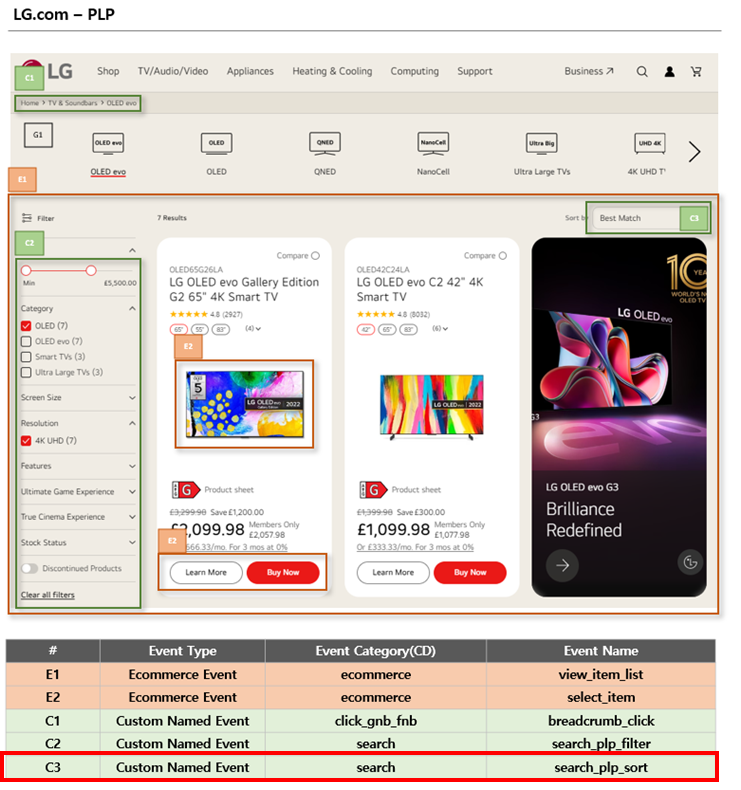Check the Smart TVs (3) checkbox
741x790 pixels.
click(x=27, y=357)
